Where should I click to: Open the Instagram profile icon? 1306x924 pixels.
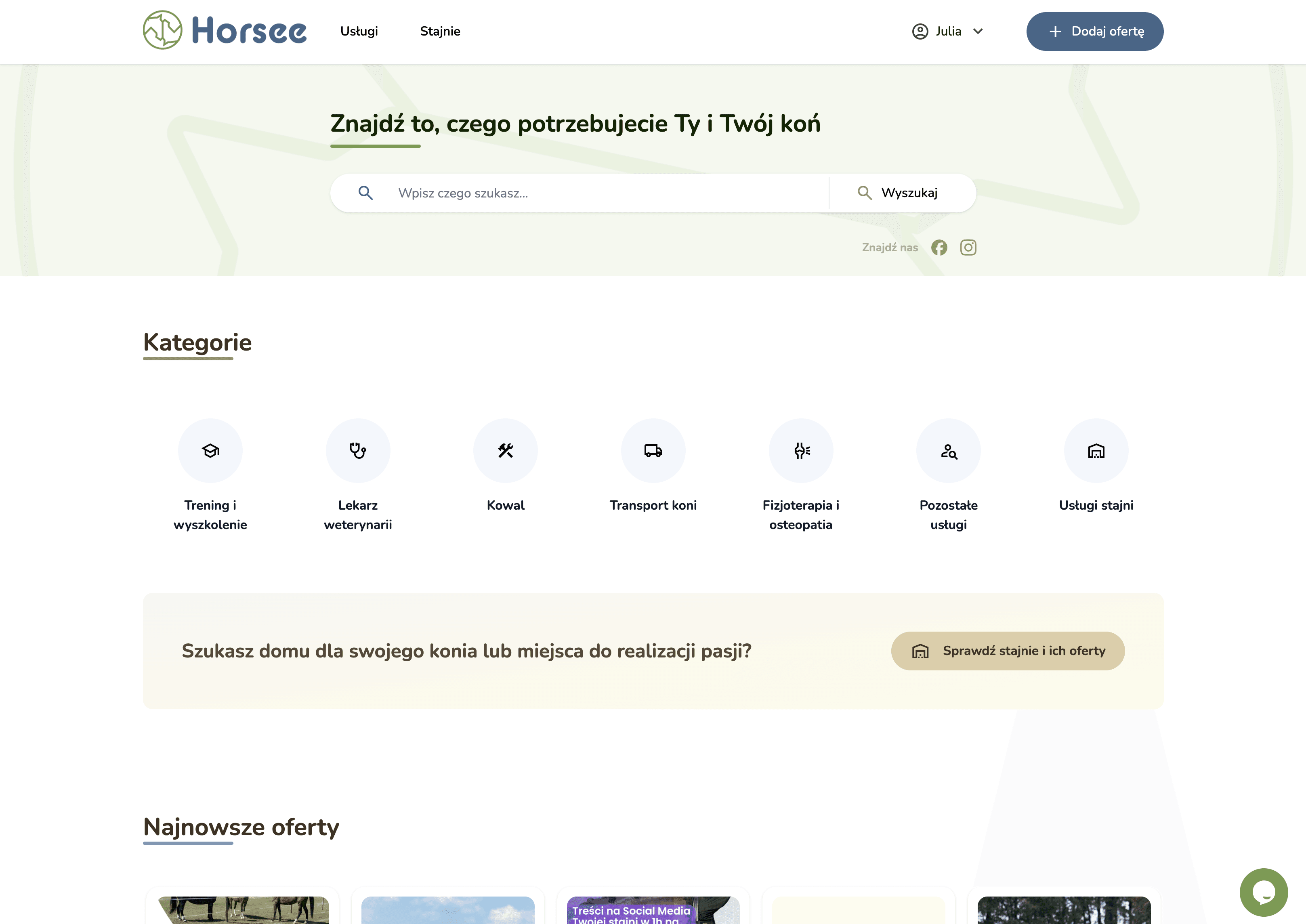(x=968, y=248)
